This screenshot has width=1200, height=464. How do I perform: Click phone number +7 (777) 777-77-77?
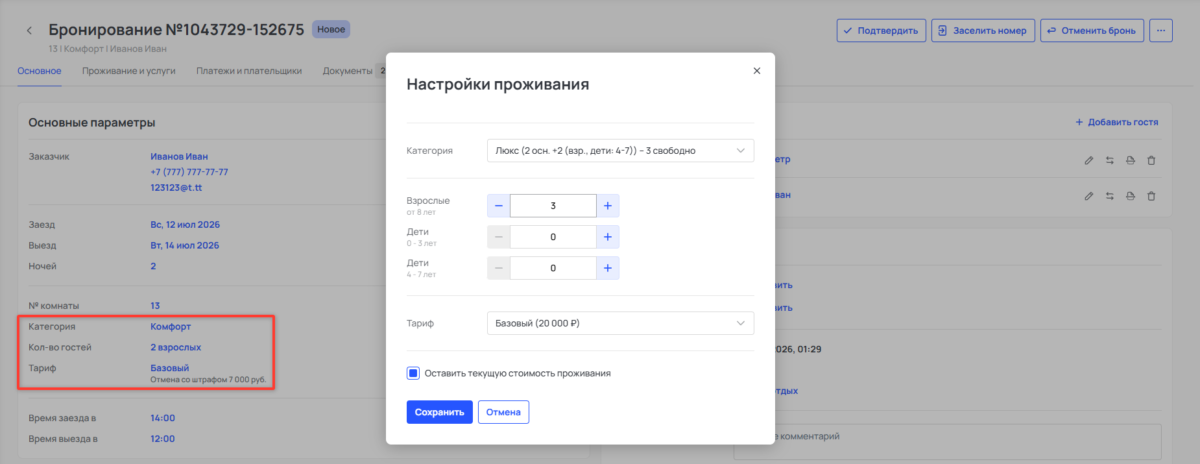click(189, 172)
